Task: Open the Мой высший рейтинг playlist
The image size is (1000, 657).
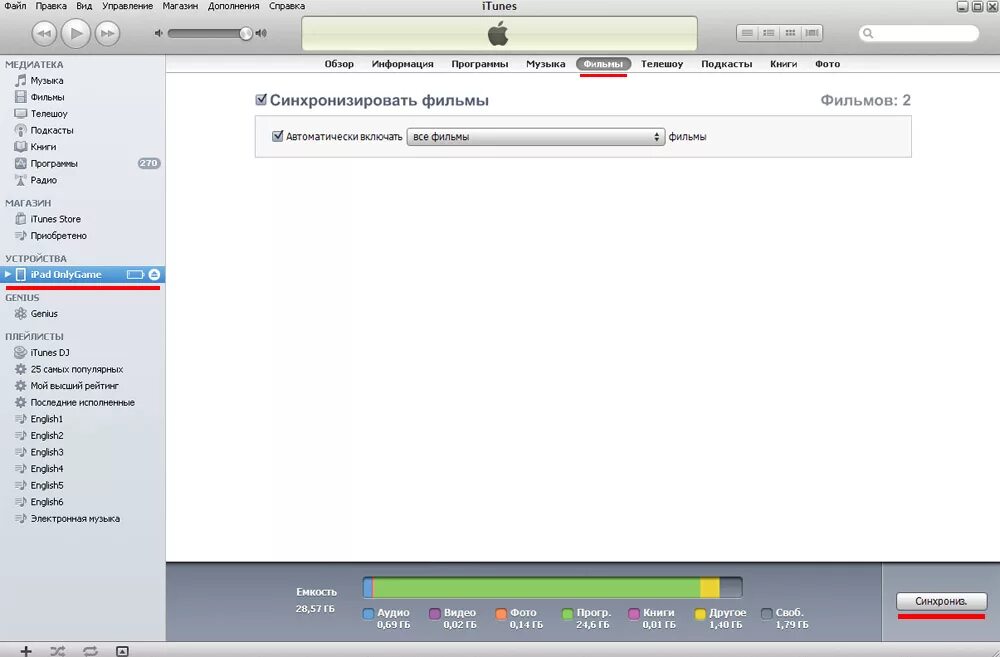Action: pyautogui.click(x=83, y=385)
